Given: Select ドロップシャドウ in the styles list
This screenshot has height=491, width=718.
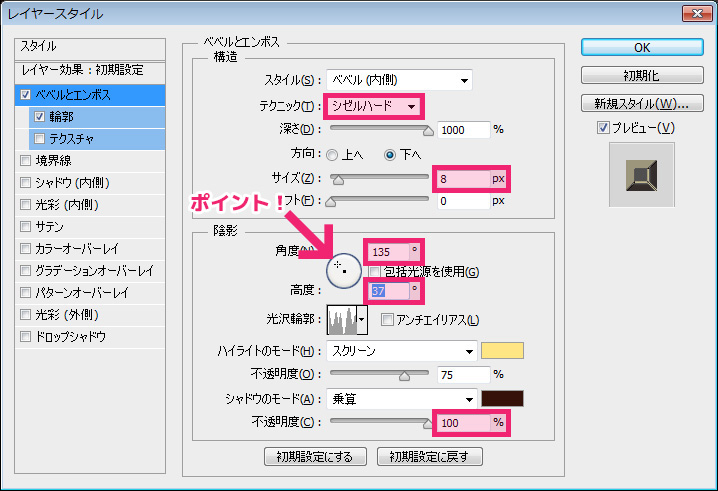Looking at the screenshot, I should tap(70, 337).
